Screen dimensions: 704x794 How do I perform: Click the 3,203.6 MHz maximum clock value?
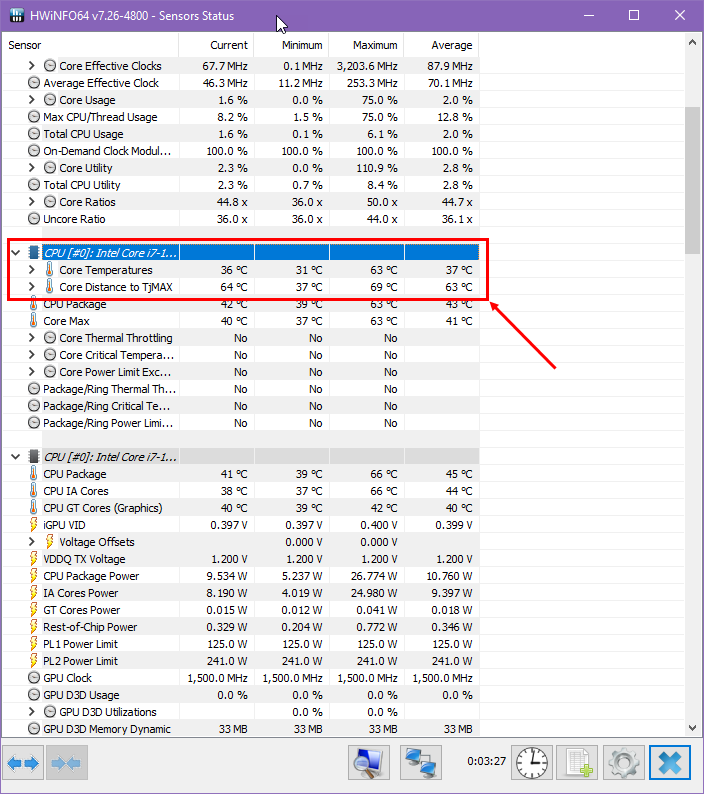(x=367, y=66)
